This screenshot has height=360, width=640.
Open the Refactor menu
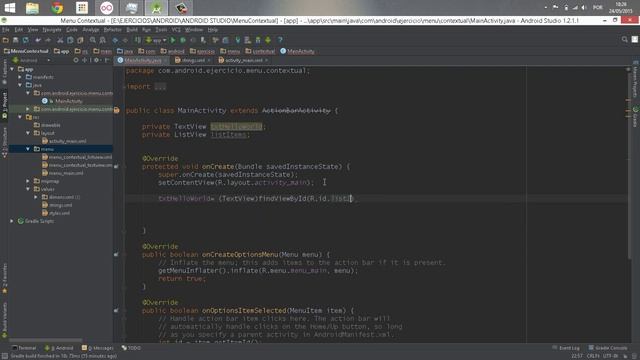(x=112, y=30)
